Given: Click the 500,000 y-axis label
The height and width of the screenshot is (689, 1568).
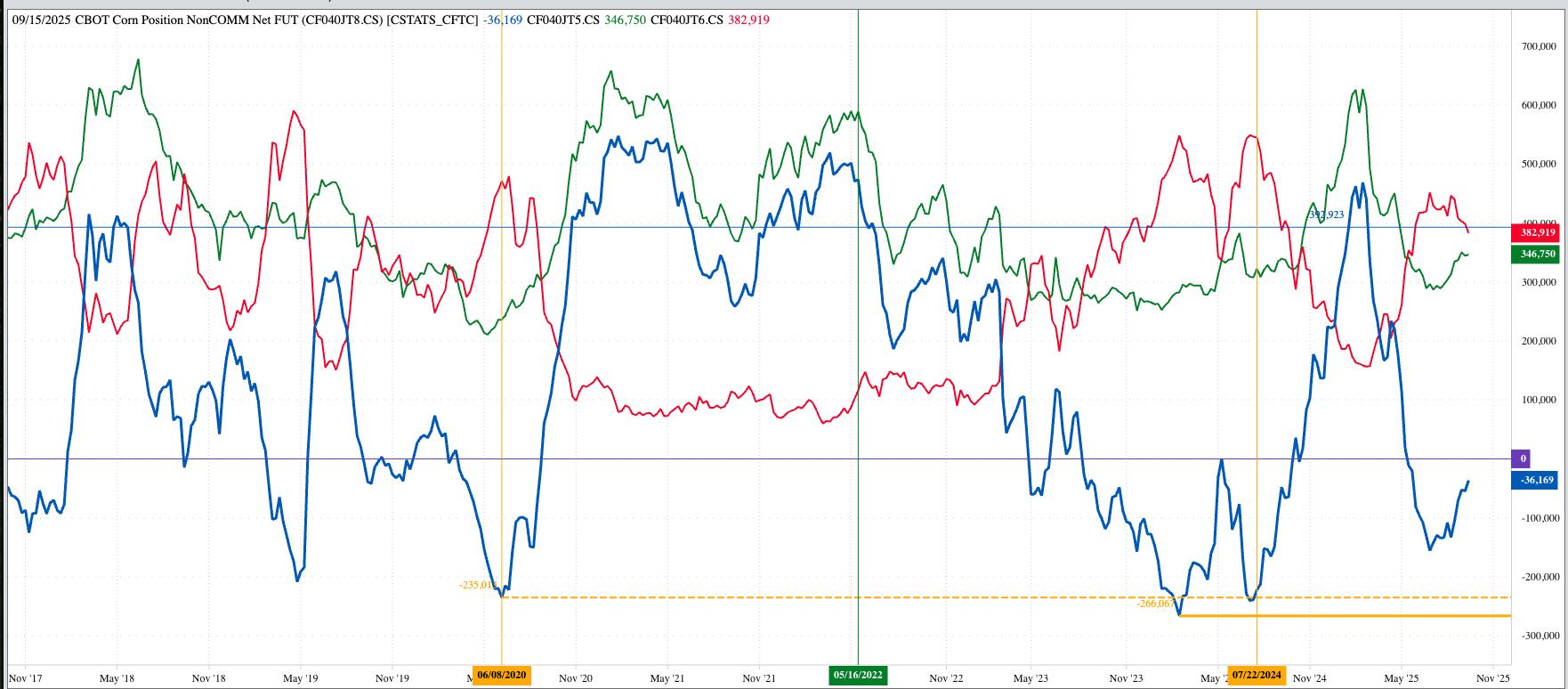Looking at the screenshot, I should [x=1539, y=164].
